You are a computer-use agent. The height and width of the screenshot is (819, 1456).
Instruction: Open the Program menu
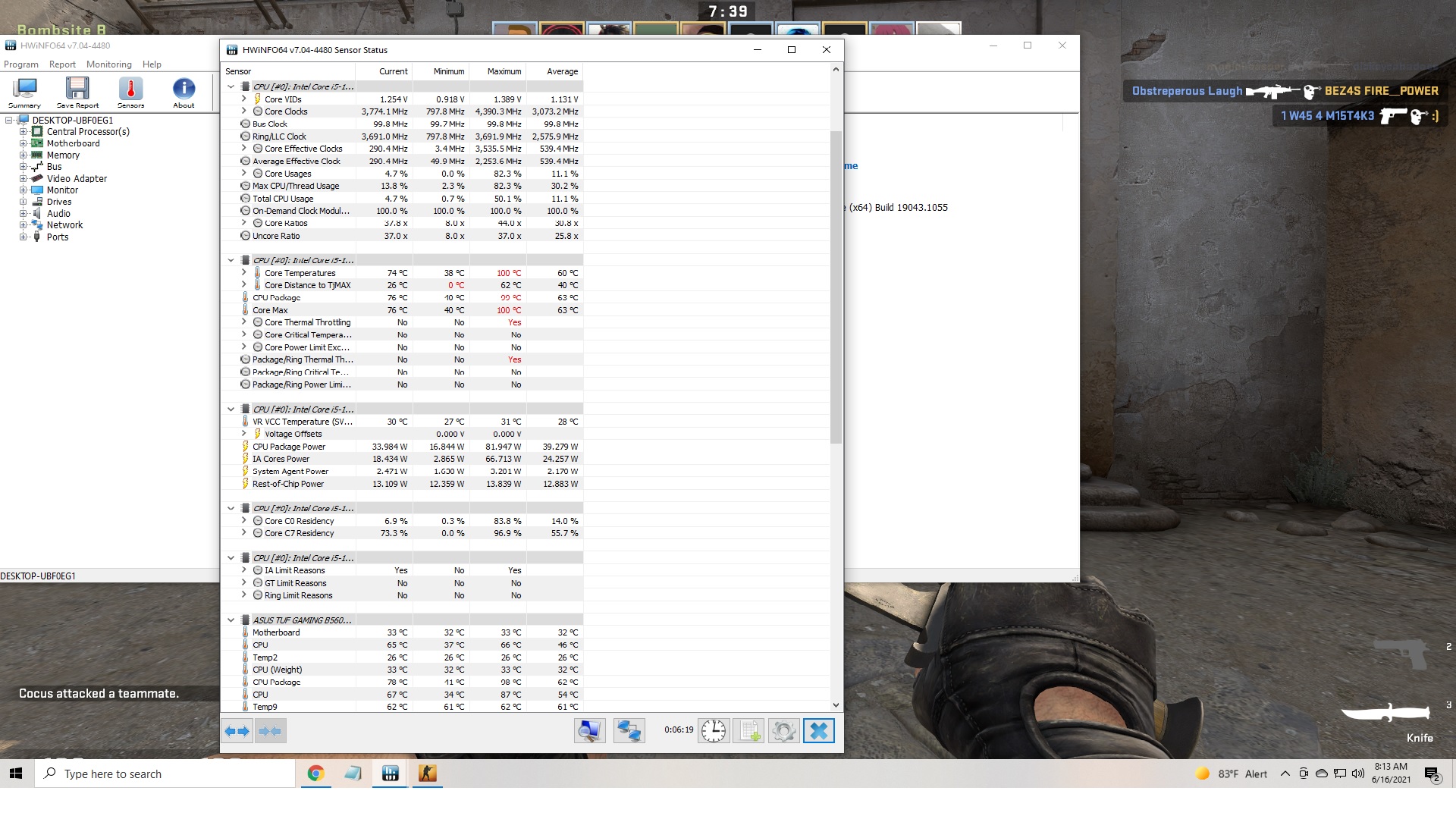click(x=21, y=64)
